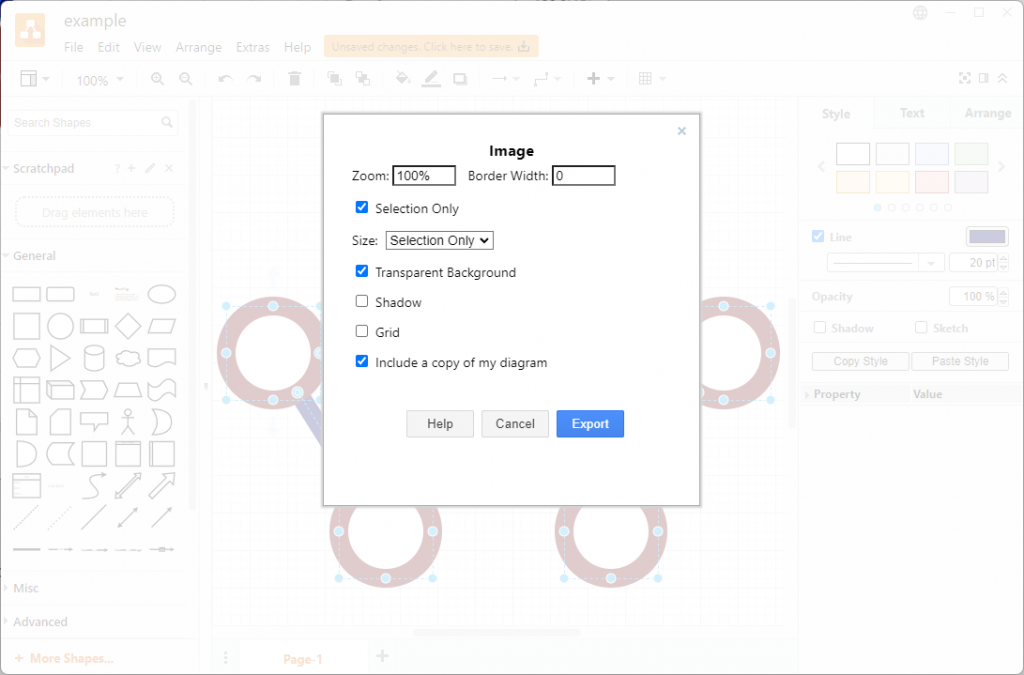Click the Zoom Out magnifier icon

[x=186, y=79]
